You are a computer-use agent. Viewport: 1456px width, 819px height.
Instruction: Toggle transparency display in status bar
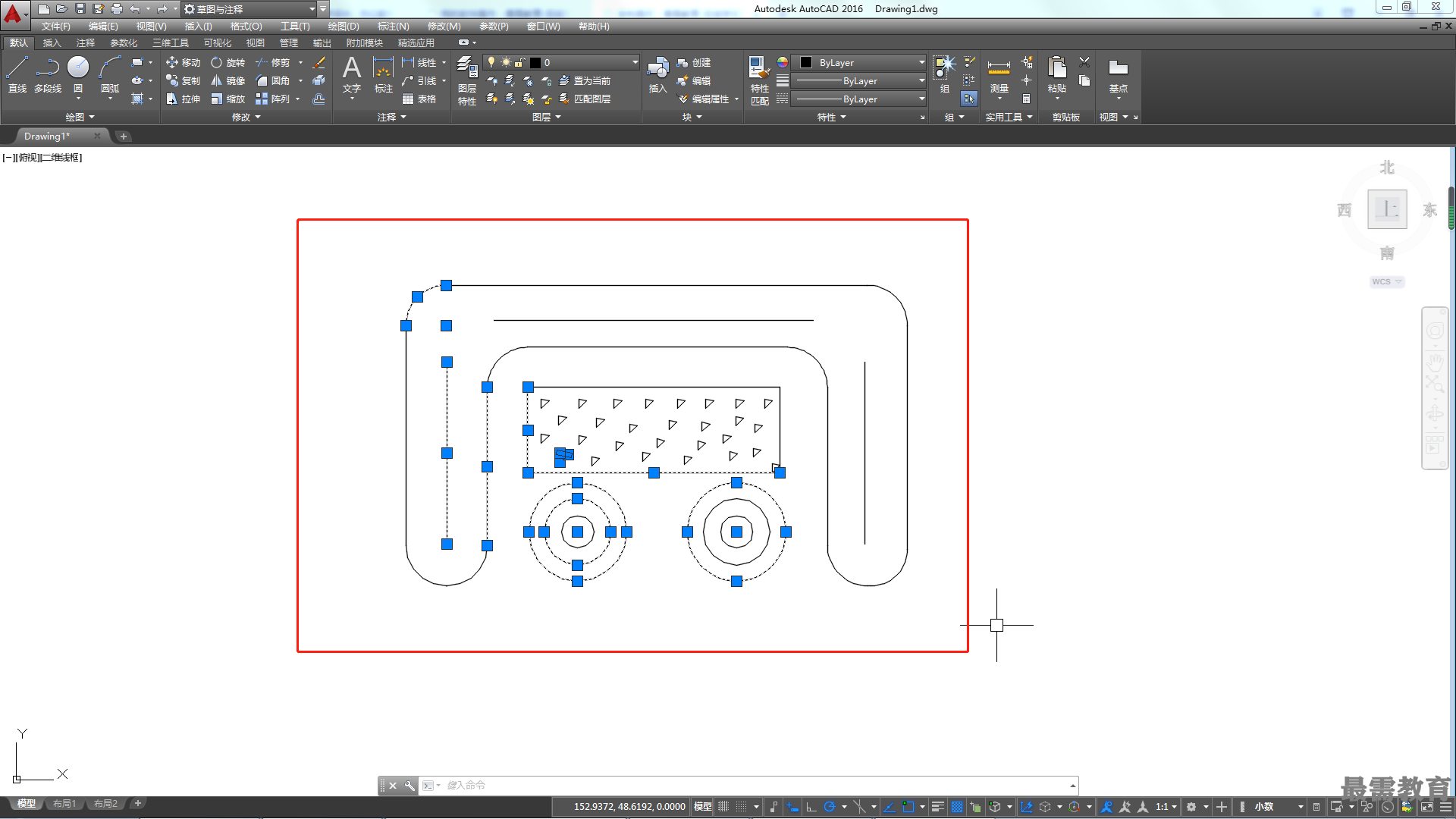(x=957, y=806)
